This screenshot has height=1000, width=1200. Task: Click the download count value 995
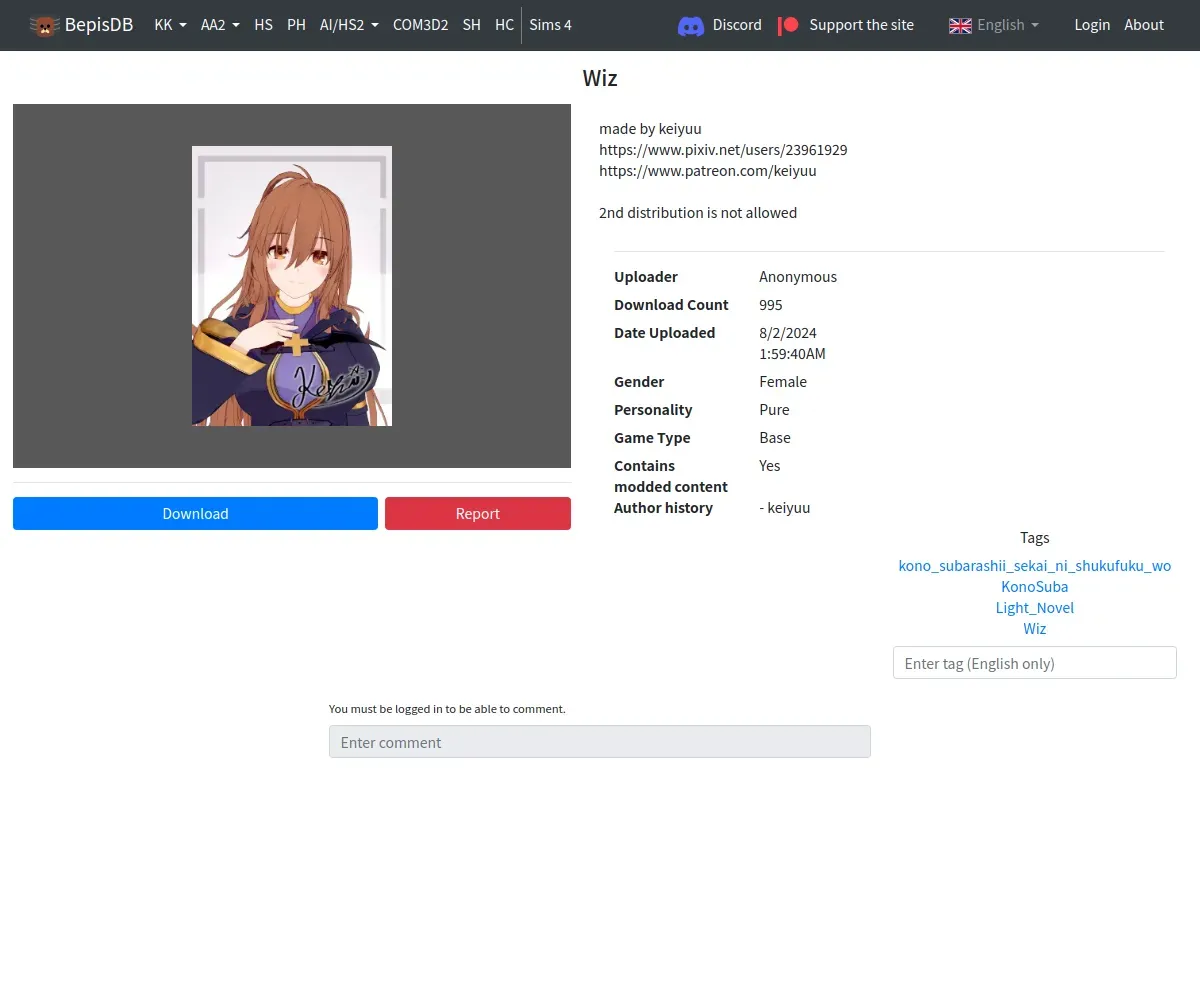pyautogui.click(x=771, y=305)
